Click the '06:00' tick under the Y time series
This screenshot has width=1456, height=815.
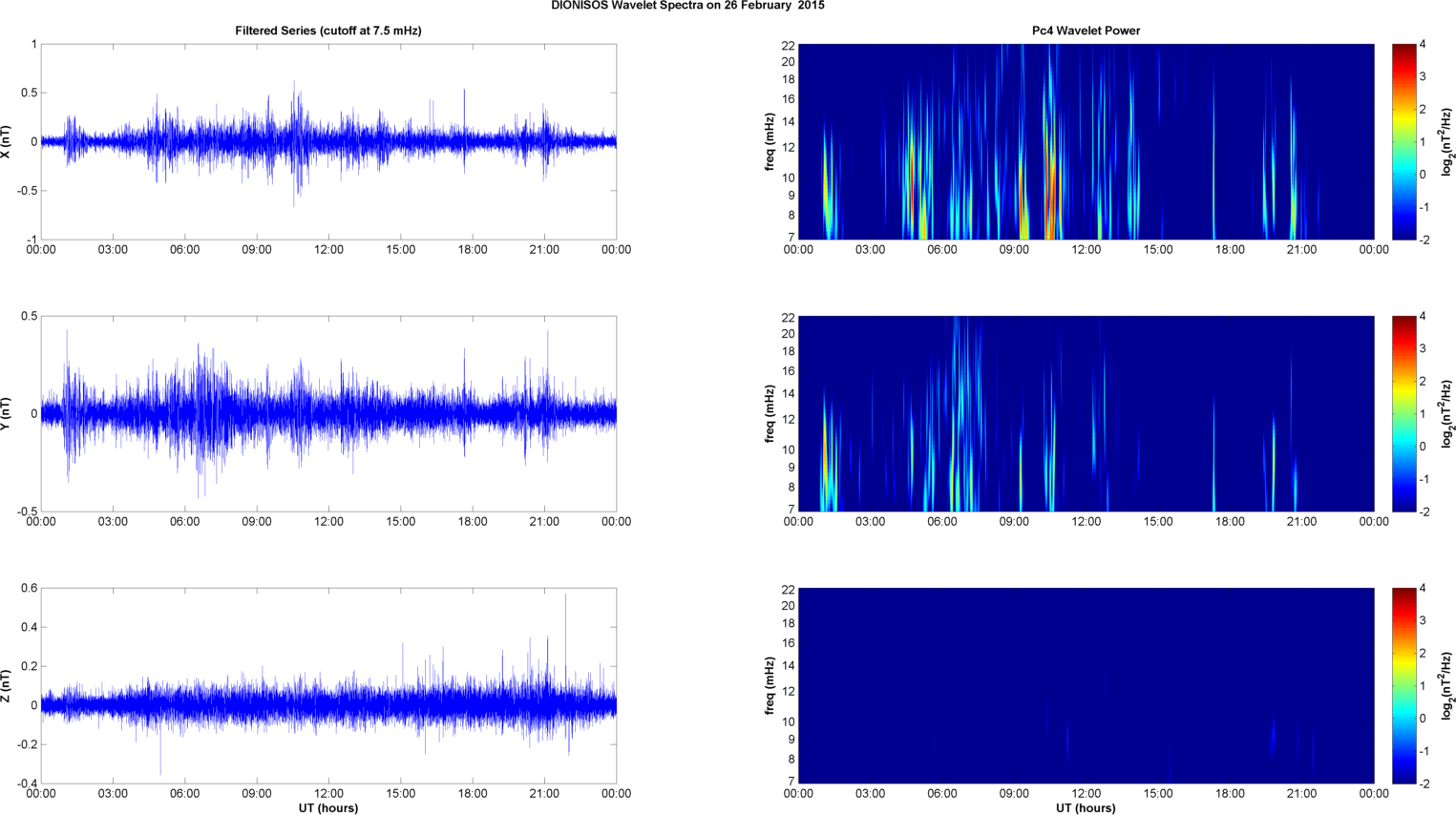pyautogui.click(x=185, y=522)
